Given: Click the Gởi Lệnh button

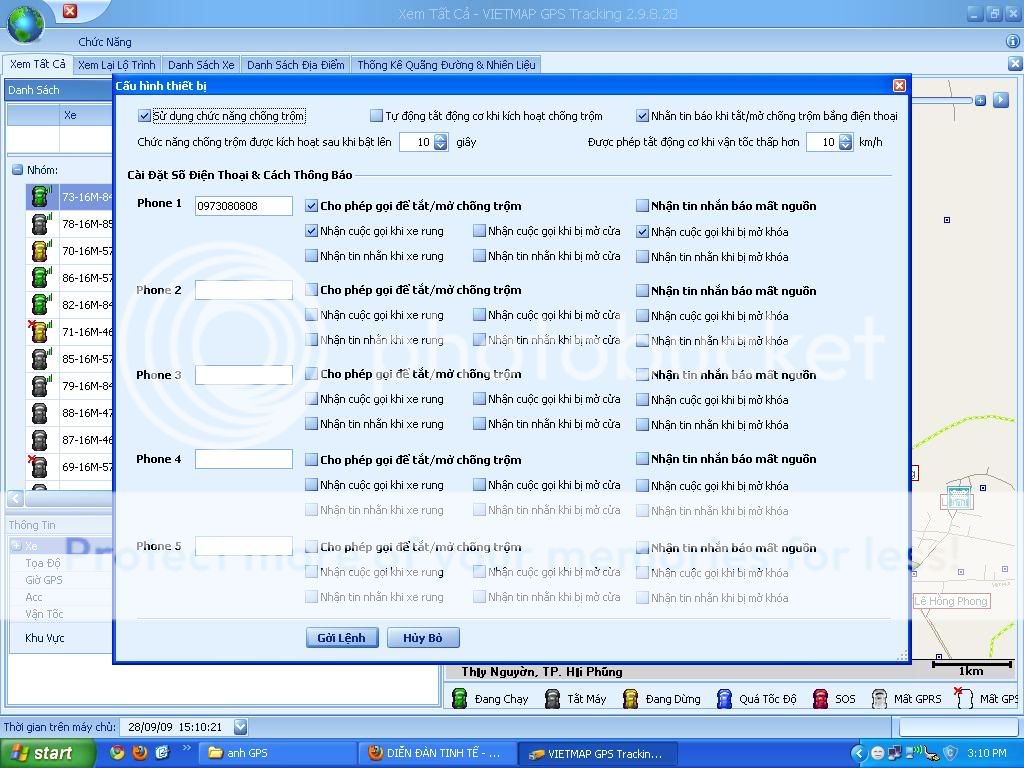Looking at the screenshot, I should coord(342,638).
